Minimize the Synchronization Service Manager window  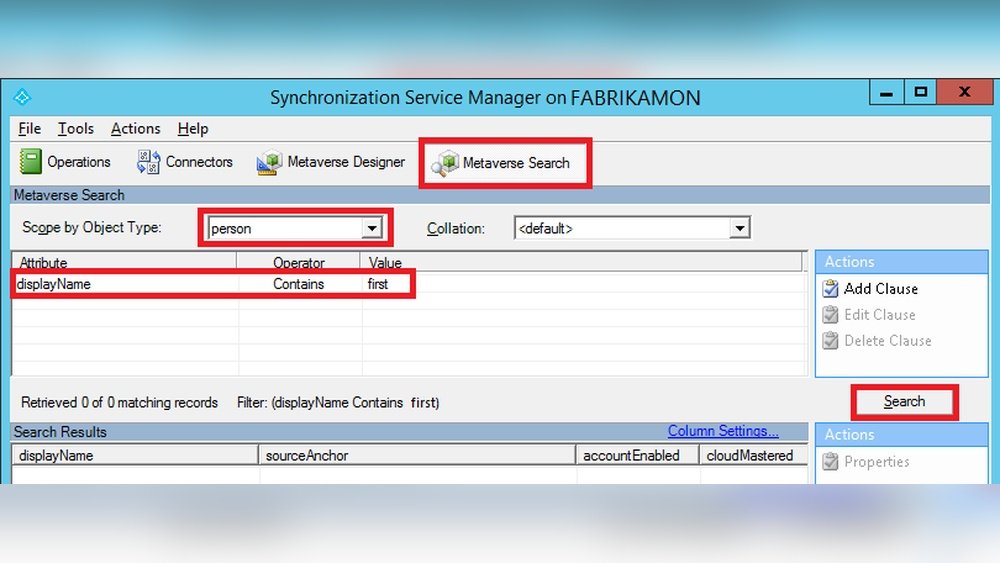886,92
